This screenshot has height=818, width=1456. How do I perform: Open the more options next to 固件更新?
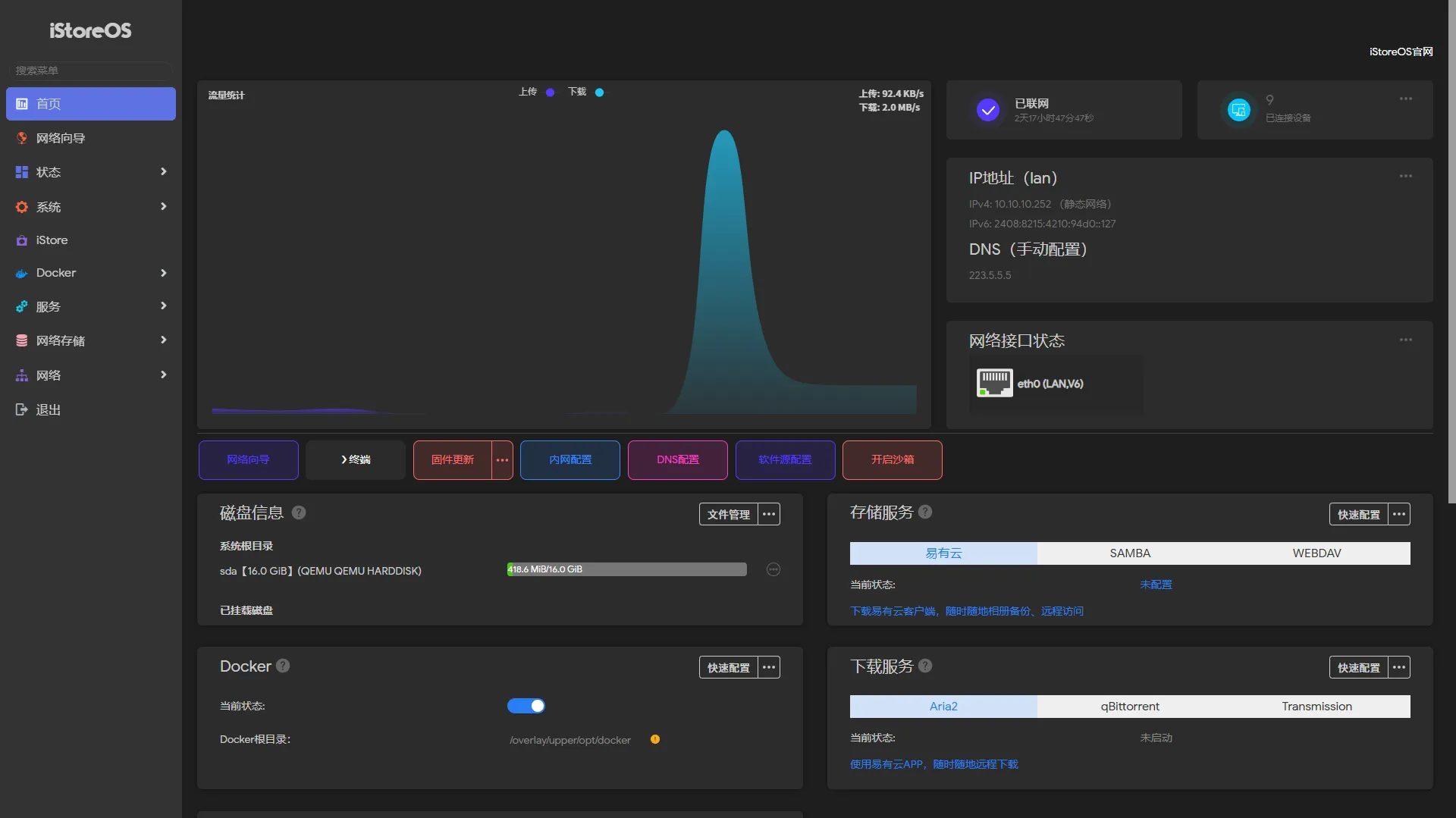(x=502, y=460)
